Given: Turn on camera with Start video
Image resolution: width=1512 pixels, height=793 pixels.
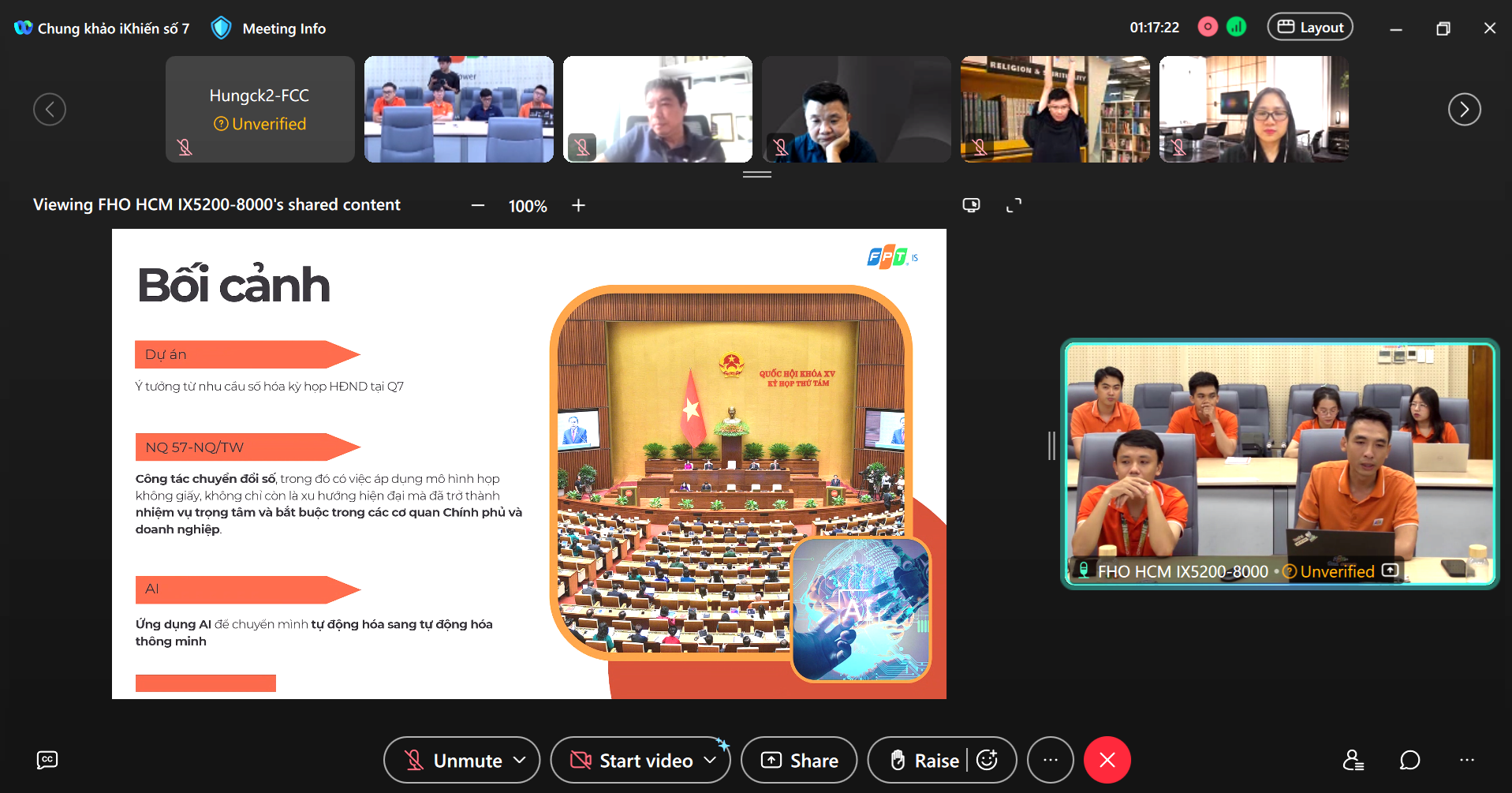Looking at the screenshot, I should 632,761.
